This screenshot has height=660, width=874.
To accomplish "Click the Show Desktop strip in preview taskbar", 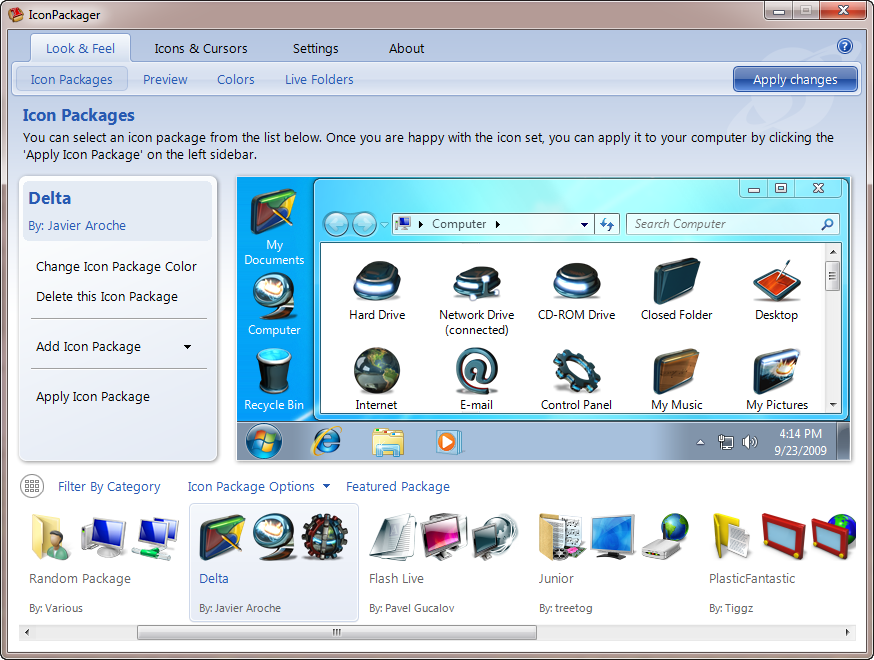I will click(844, 441).
